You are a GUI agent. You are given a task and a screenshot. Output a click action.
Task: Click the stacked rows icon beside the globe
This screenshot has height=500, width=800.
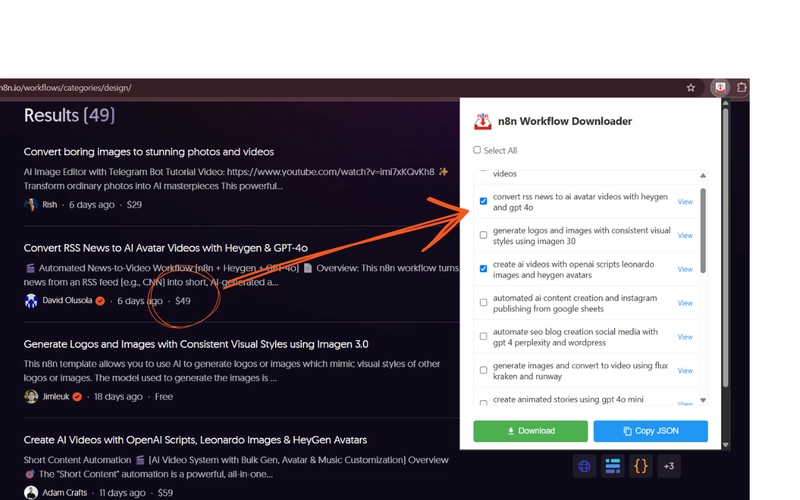tap(613, 466)
